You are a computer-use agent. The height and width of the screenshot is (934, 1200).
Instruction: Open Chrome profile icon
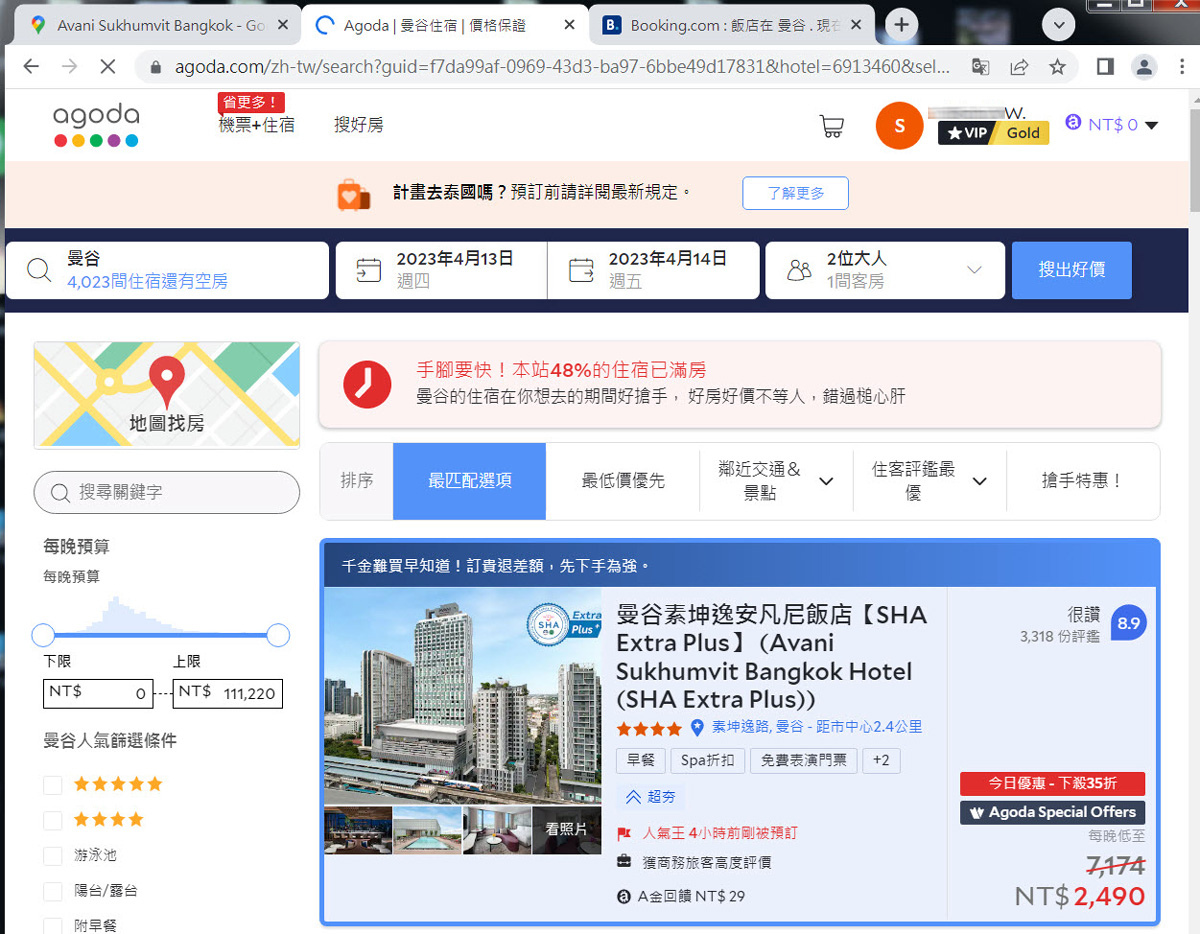[x=1144, y=67]
